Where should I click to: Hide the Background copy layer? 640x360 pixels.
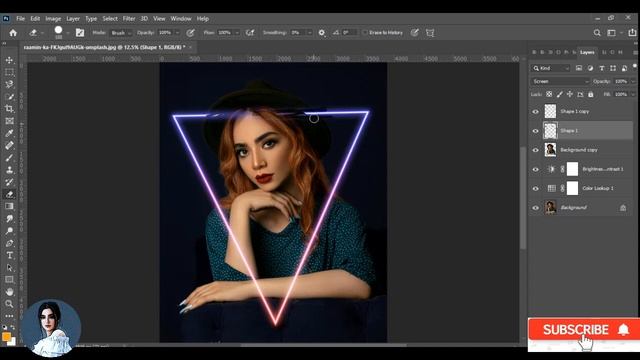[536, 150]
